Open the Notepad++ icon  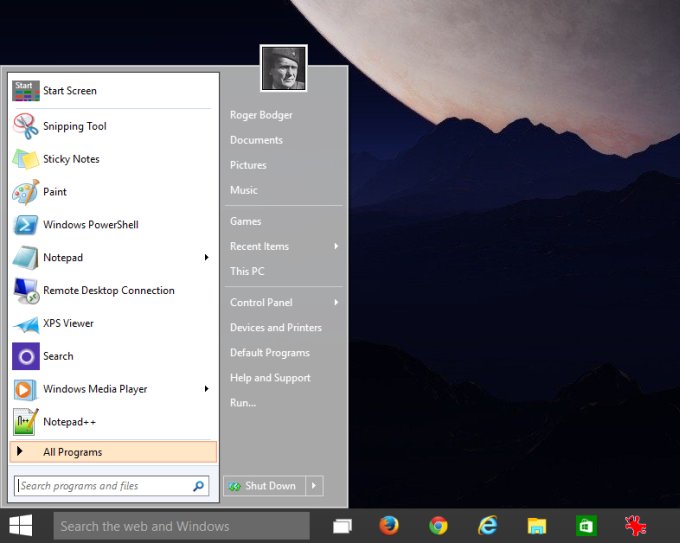click(26, 422)
